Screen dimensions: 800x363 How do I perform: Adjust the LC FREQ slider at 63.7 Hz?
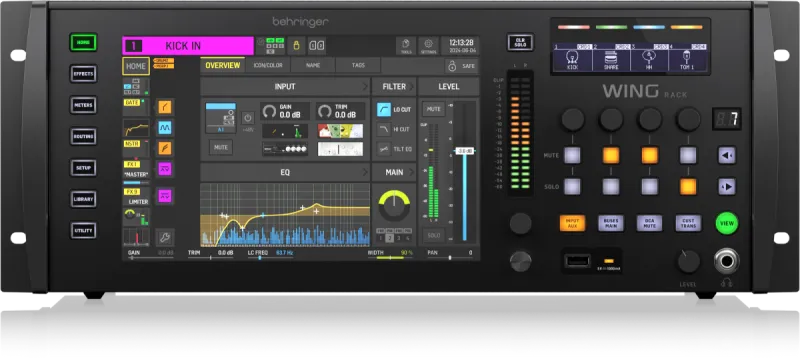(x=271, y=258)
